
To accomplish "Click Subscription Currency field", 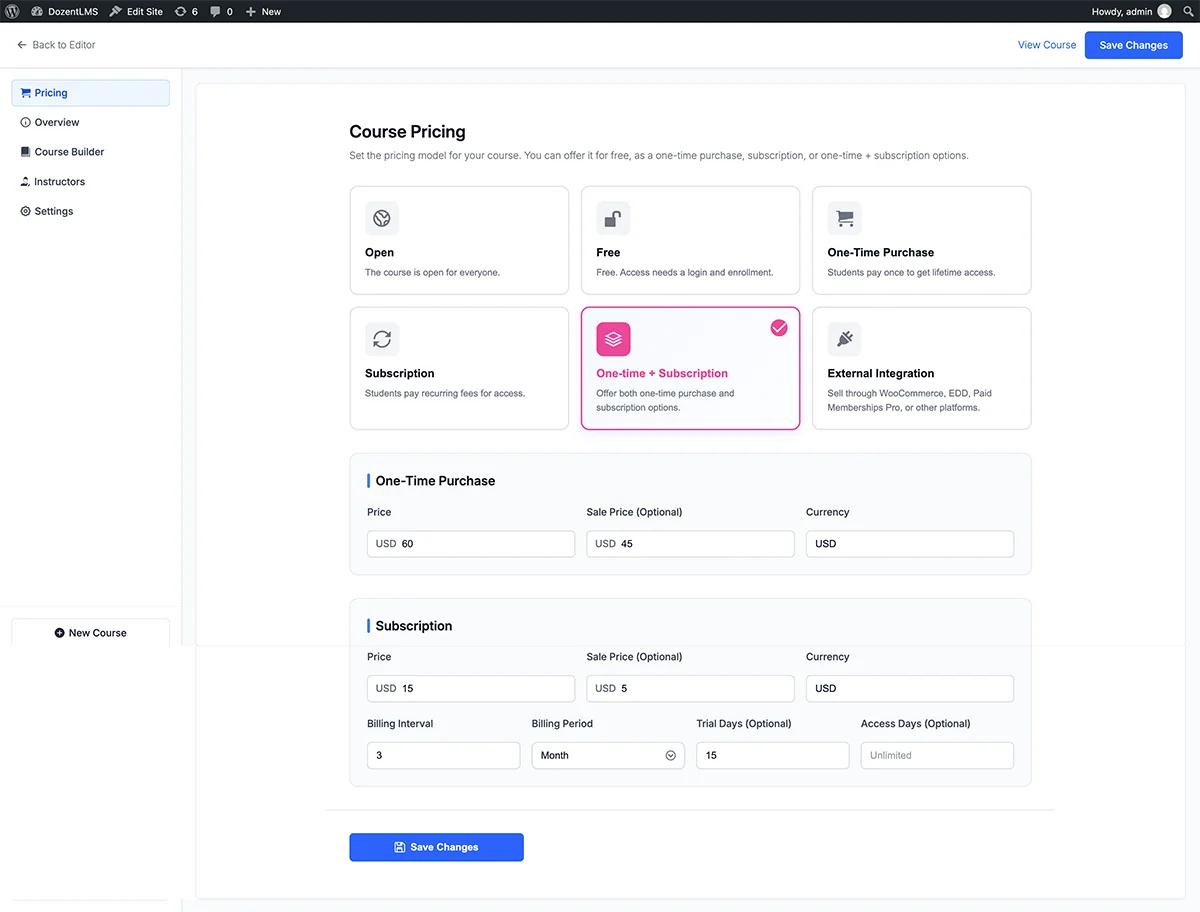I will [x=910, y=689].
